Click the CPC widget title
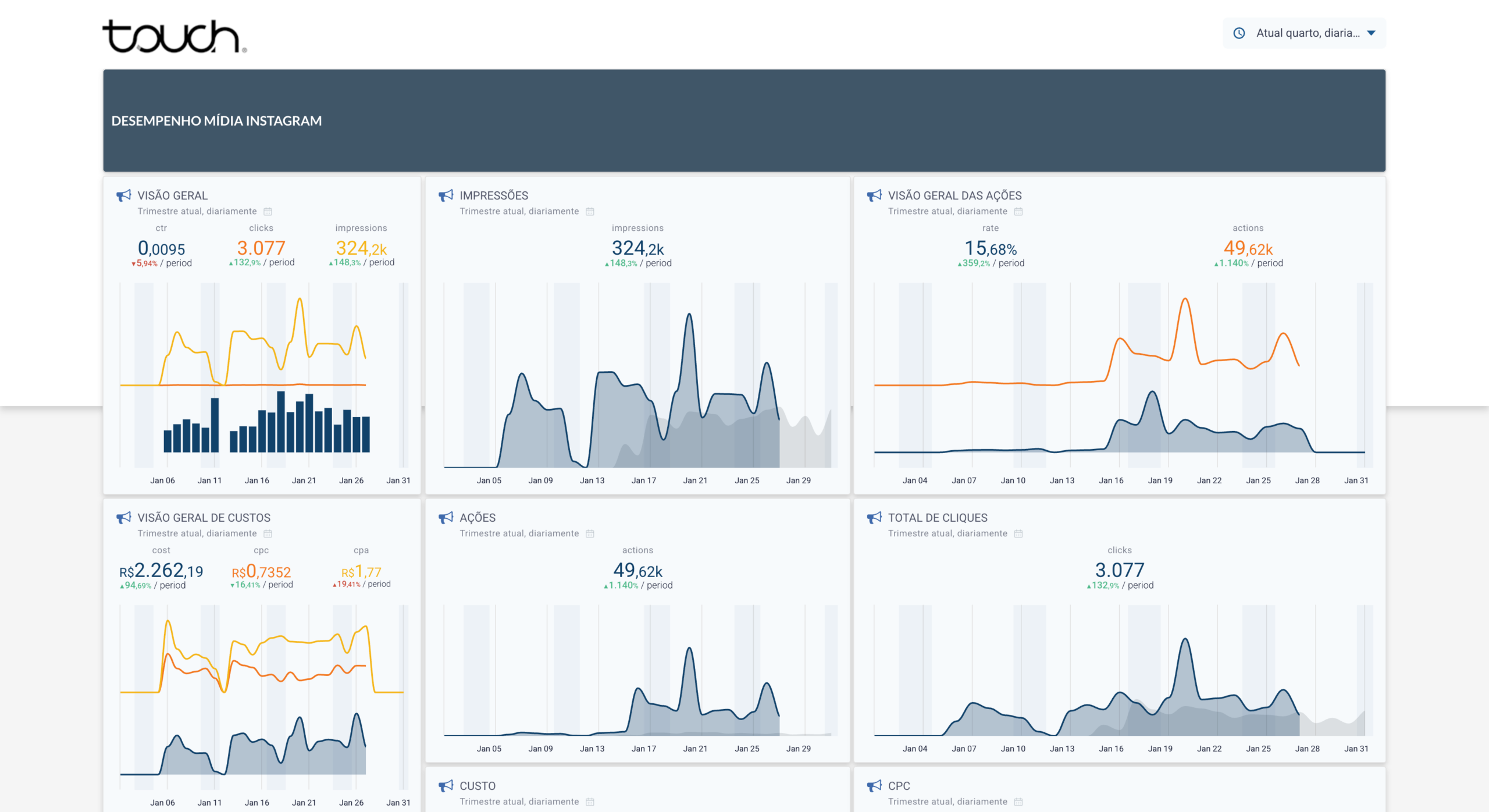Viewport: 1489px width, 812px height. coord(899,786)
